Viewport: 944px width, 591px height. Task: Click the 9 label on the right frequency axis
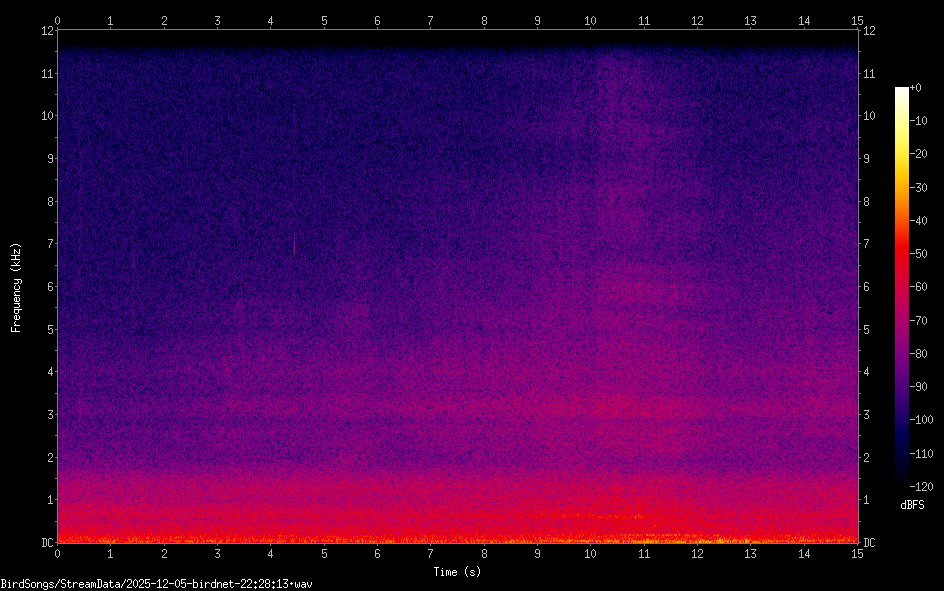(x=867, y=158)
